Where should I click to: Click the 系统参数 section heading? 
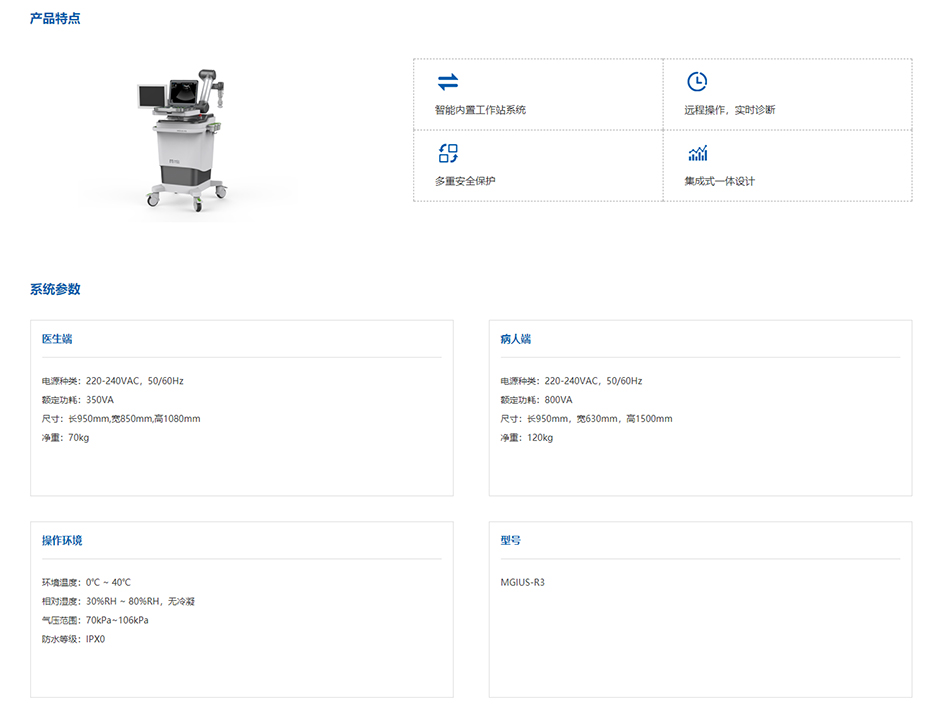pos(55,289)
